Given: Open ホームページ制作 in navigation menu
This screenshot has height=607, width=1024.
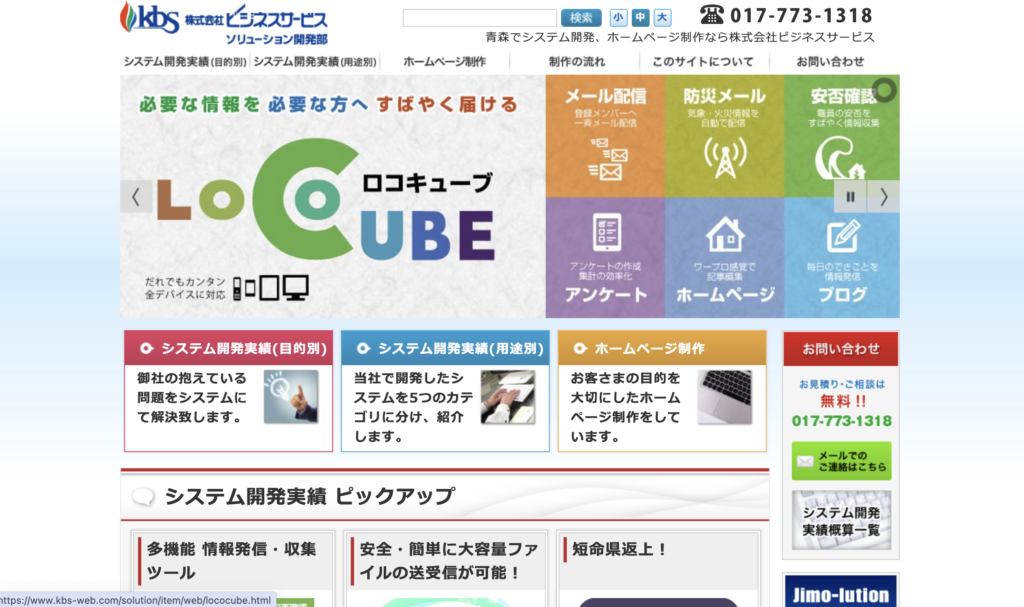Looking at the screenshot, I should click(444, 62).
